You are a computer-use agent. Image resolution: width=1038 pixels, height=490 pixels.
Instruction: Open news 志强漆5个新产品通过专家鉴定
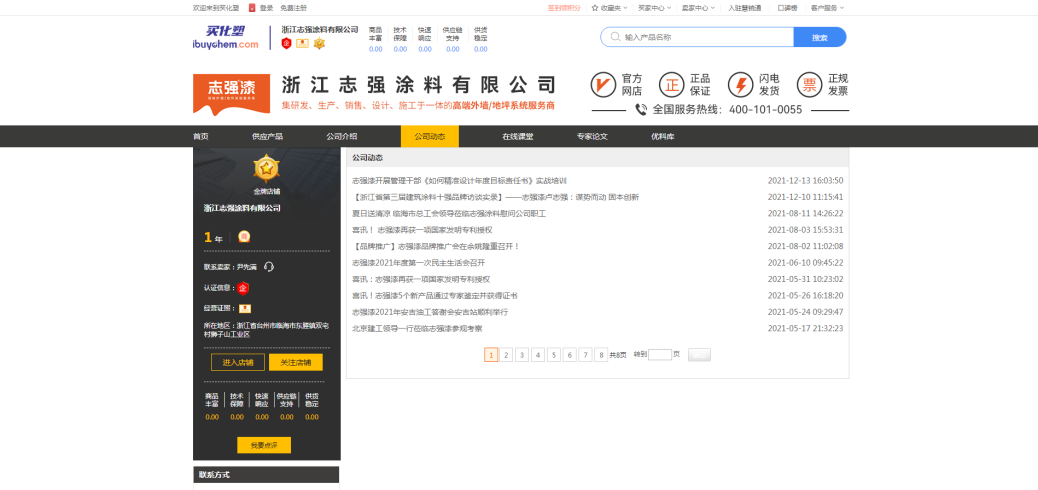point(434,295)
